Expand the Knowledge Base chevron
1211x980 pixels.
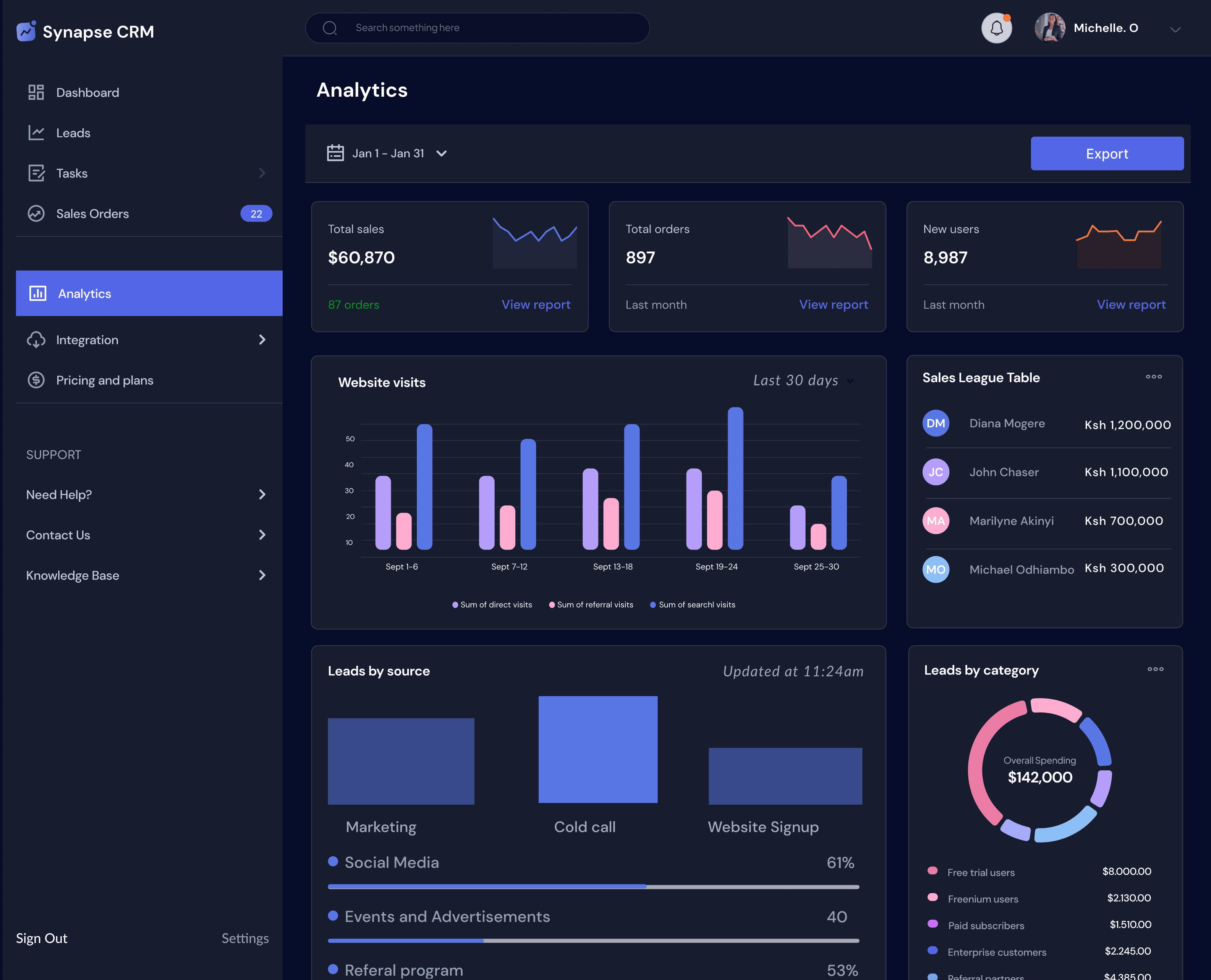click(262, 575)
